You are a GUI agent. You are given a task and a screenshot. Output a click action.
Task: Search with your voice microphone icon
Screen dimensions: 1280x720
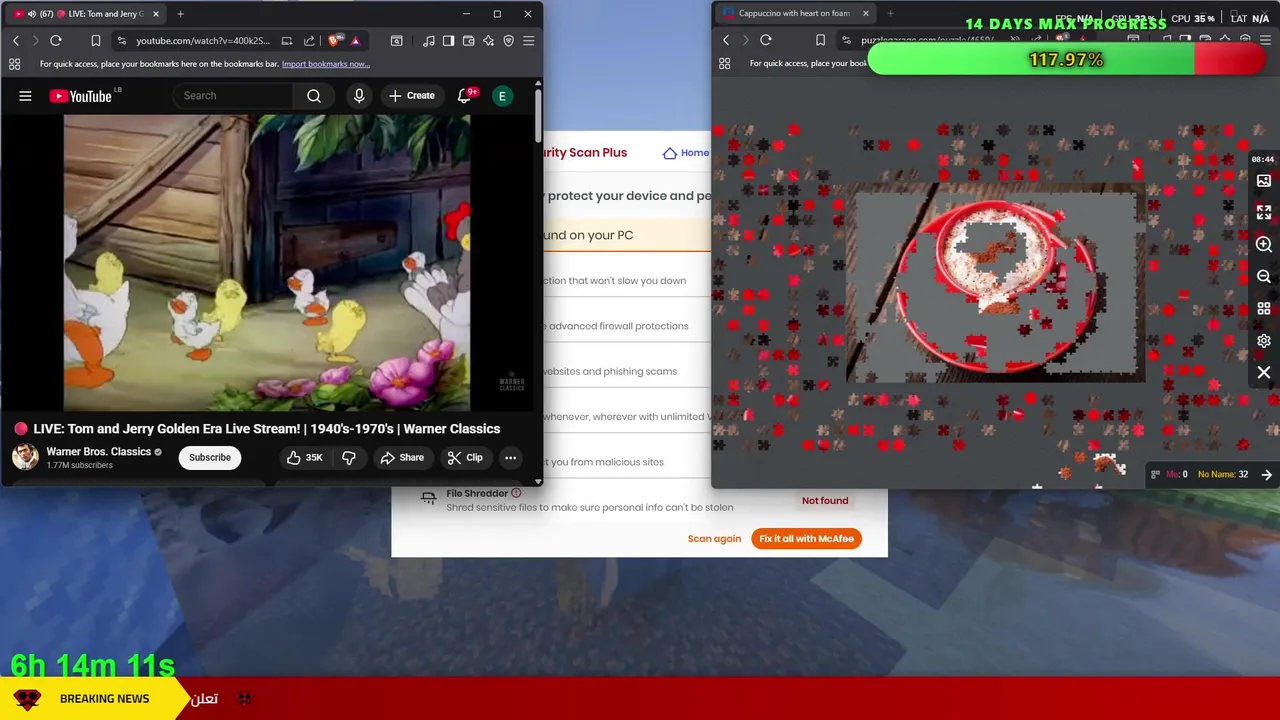tap(359, 96)
